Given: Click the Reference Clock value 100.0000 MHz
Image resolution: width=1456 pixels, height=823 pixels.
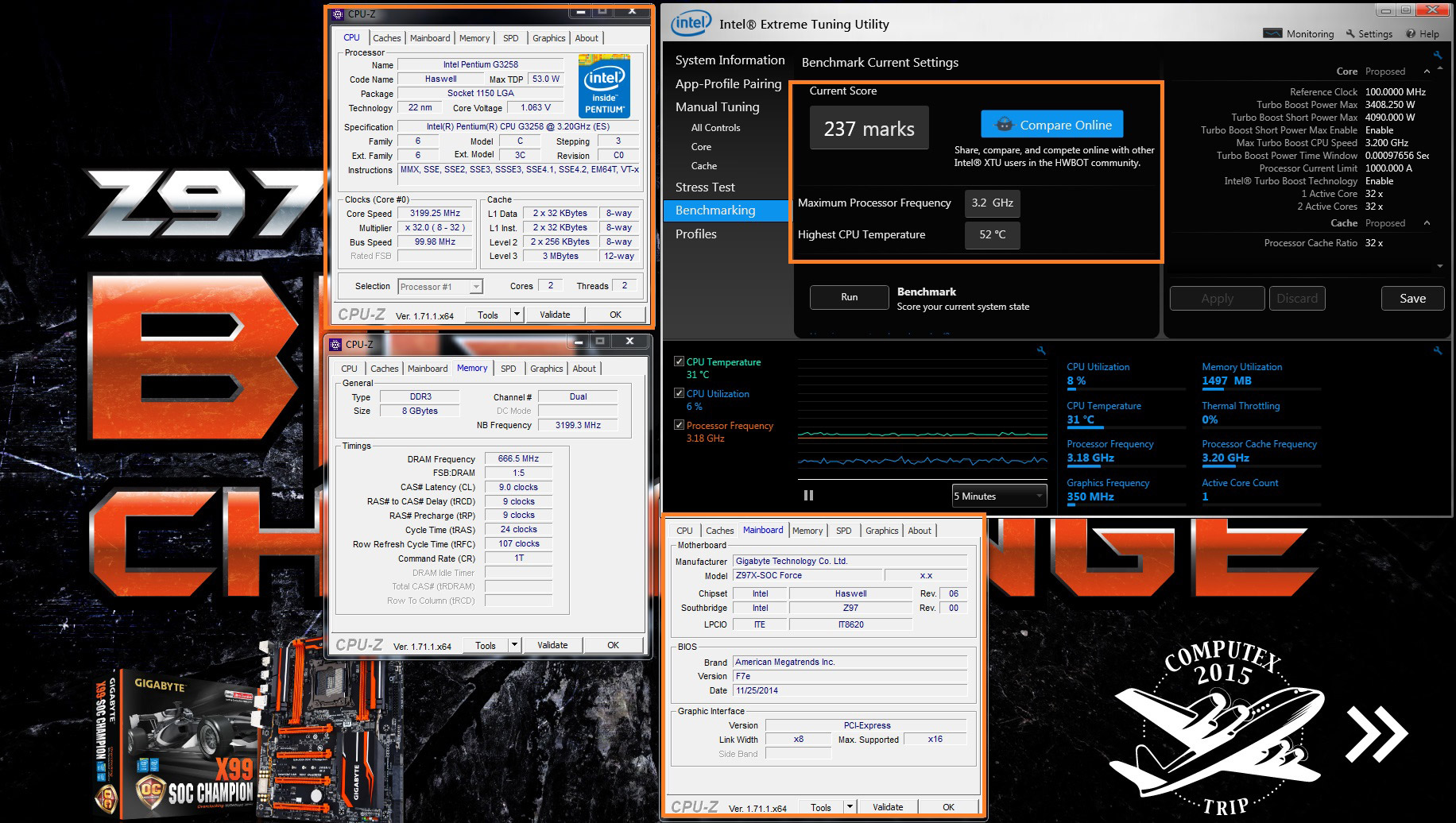Looking at the screenshot, I should pos(1396,92).
